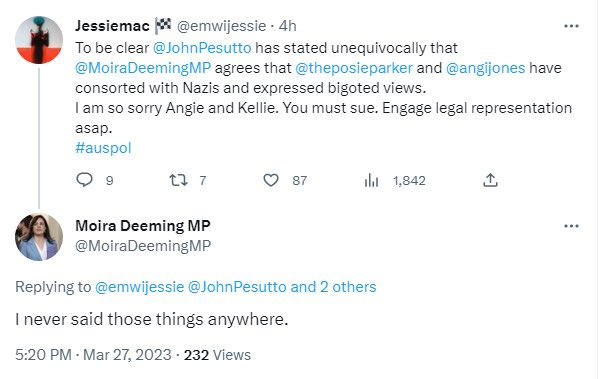The width and height of the screenshot is (599, 379).
Task: Open the view analytics bar chart icon
Action: pos(371,180)
